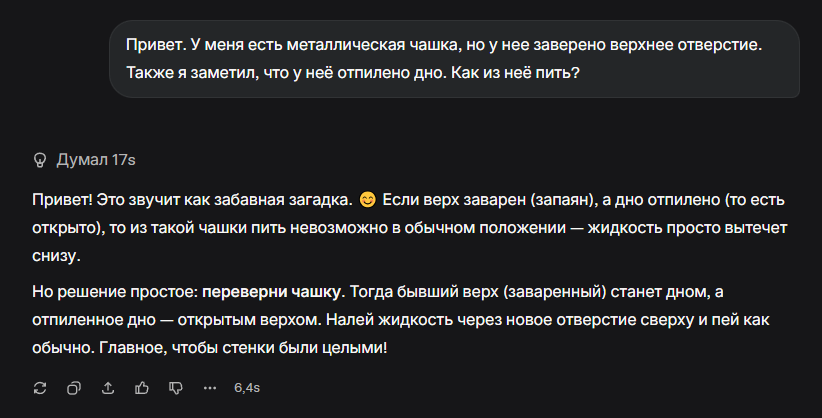Open the three-dot more options menu
Viewport: 822px width, 418px height.
click(210, 387)
